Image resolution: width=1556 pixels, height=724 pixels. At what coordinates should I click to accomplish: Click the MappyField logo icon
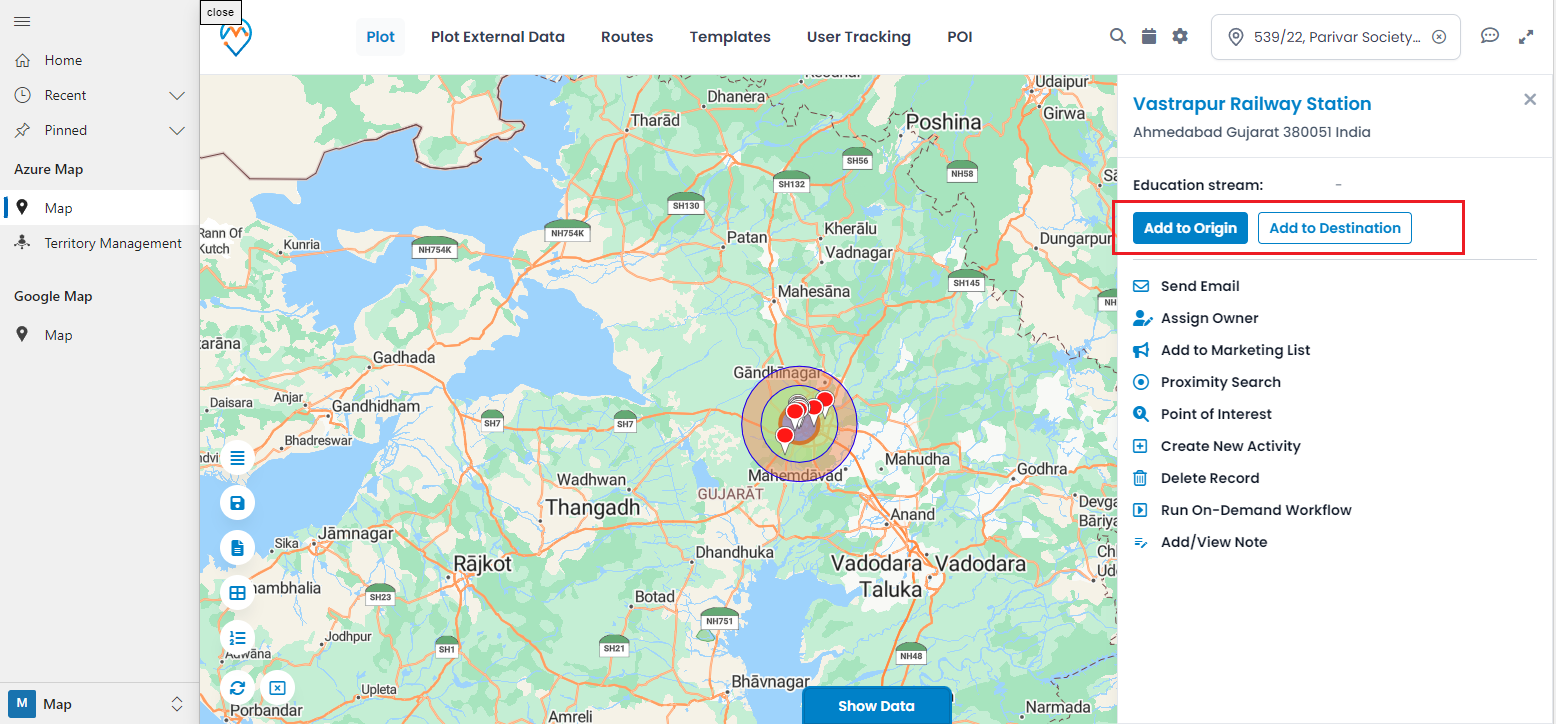237,38
